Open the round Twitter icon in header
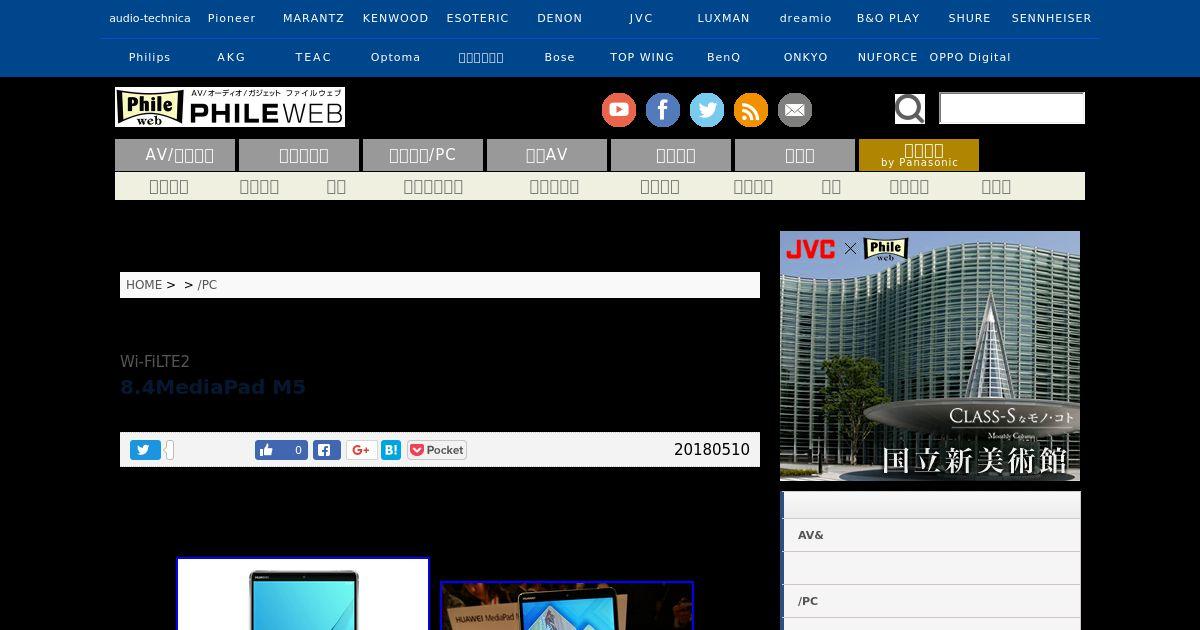1200x630 pixels. tap(707, 110)
